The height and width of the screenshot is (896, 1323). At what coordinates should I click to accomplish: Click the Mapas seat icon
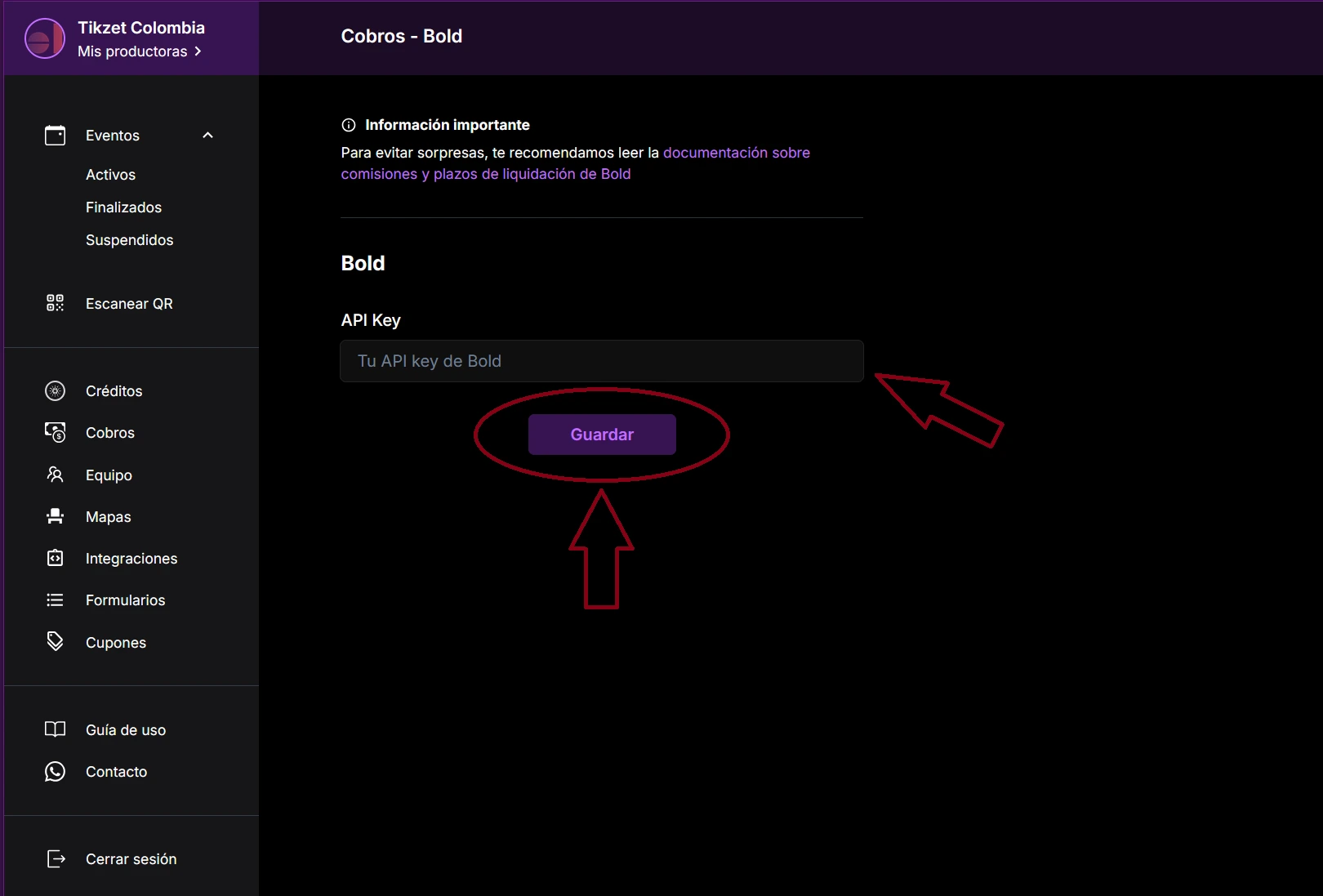tap(55, 516)
